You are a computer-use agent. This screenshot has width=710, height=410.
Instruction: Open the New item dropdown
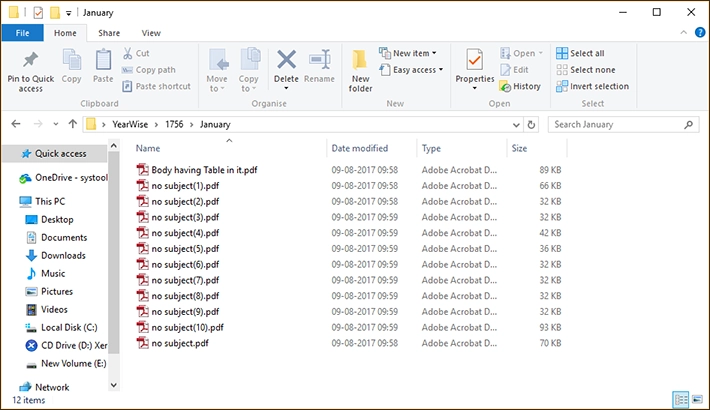tap(408, 53)
